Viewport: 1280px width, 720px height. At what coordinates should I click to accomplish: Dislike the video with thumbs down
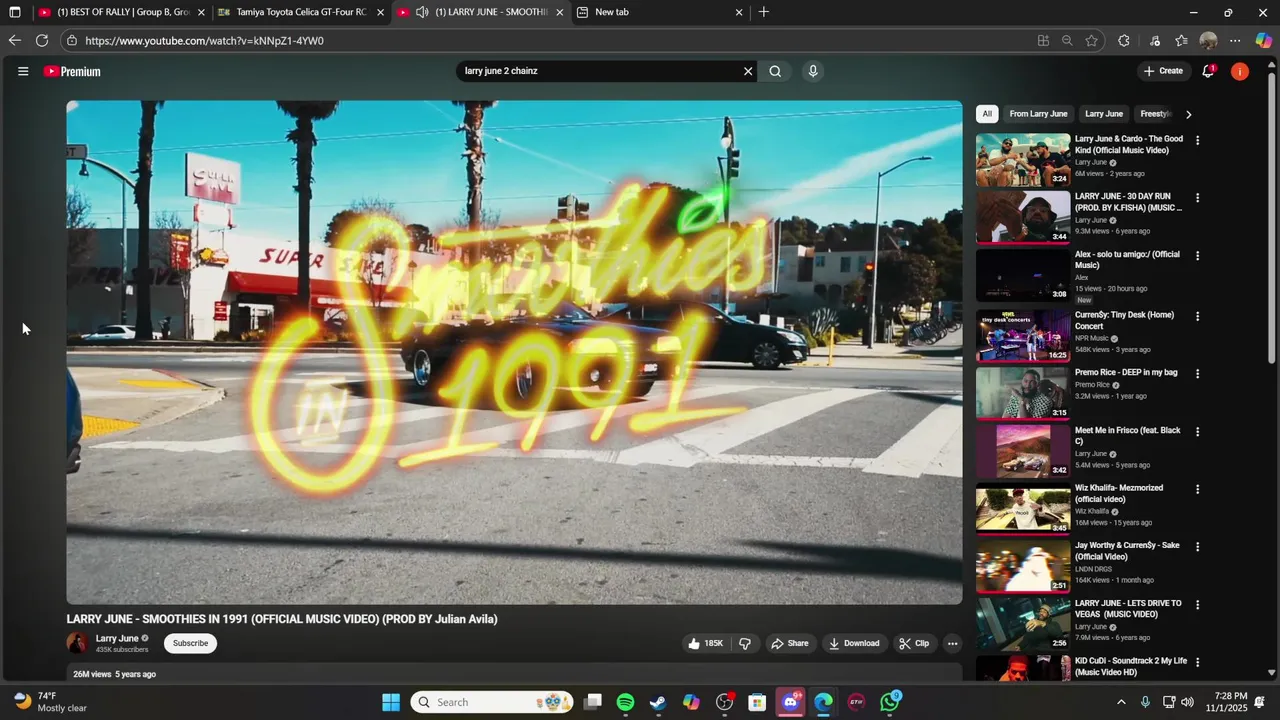[745, 643]
